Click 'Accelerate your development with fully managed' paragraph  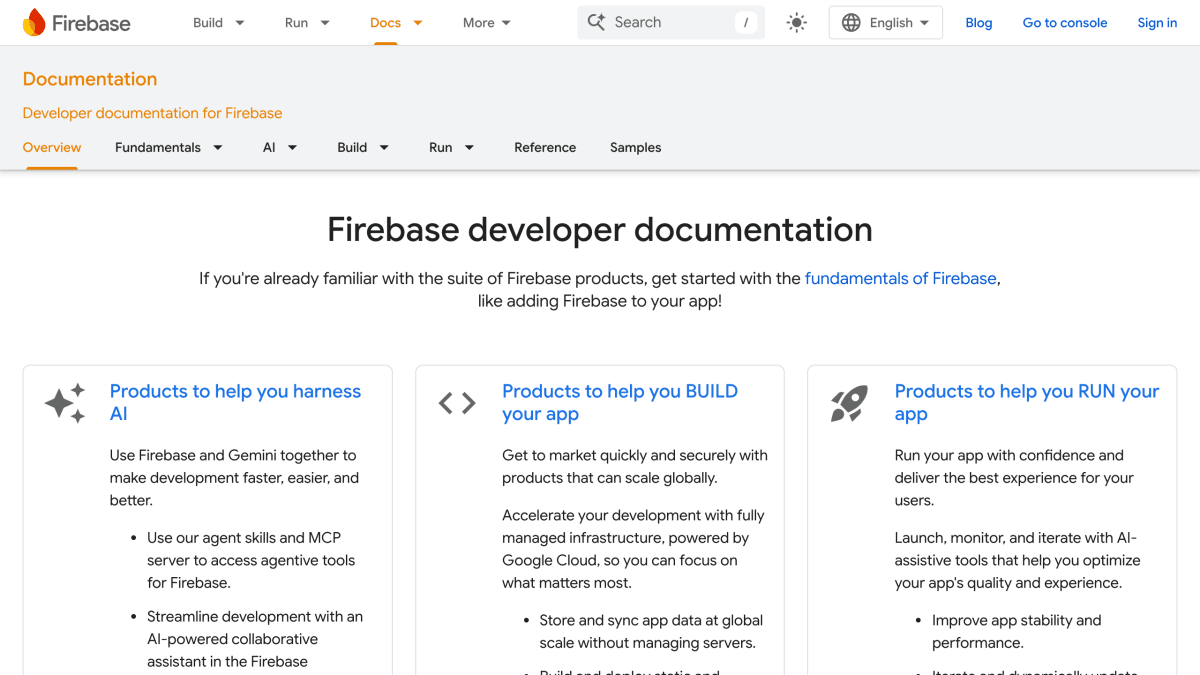633,549
